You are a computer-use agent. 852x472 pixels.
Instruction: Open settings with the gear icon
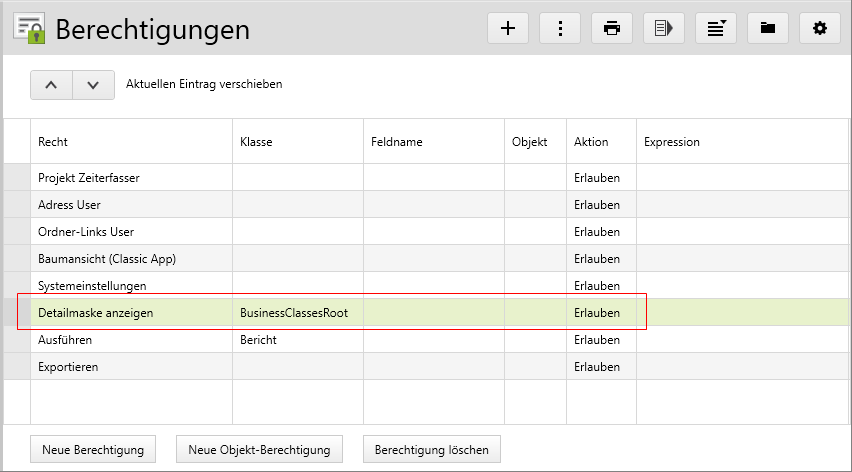tap(820, 28)
